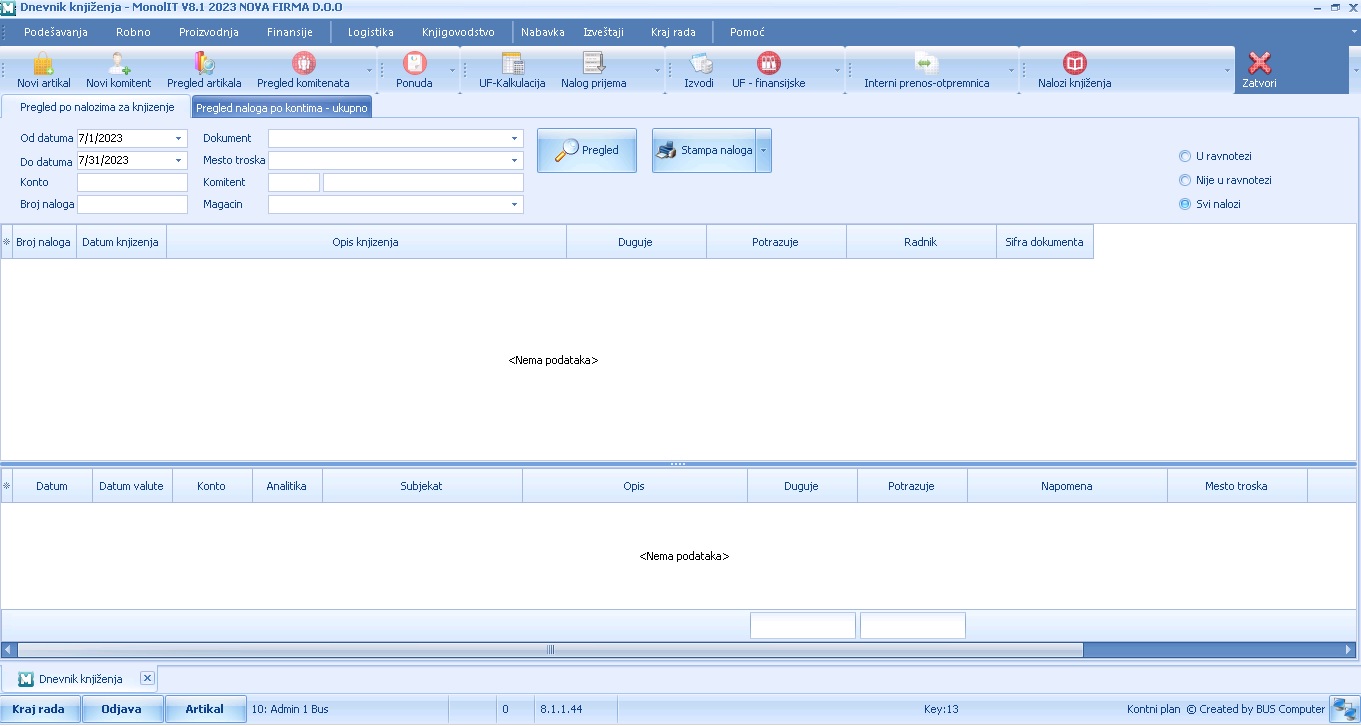The width and height of the screenshot is (1361, 726).
Task: Click the upper grid Radnik column header
Action: click(921, 242)
